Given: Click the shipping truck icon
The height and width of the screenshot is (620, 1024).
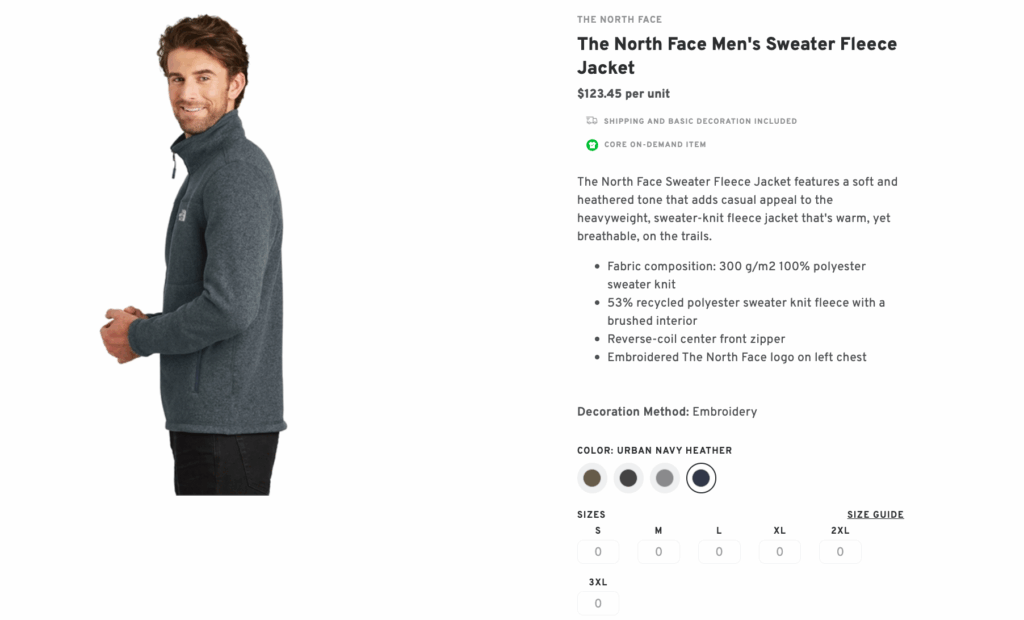Looking at the screenshot, I should coord(592,120).
